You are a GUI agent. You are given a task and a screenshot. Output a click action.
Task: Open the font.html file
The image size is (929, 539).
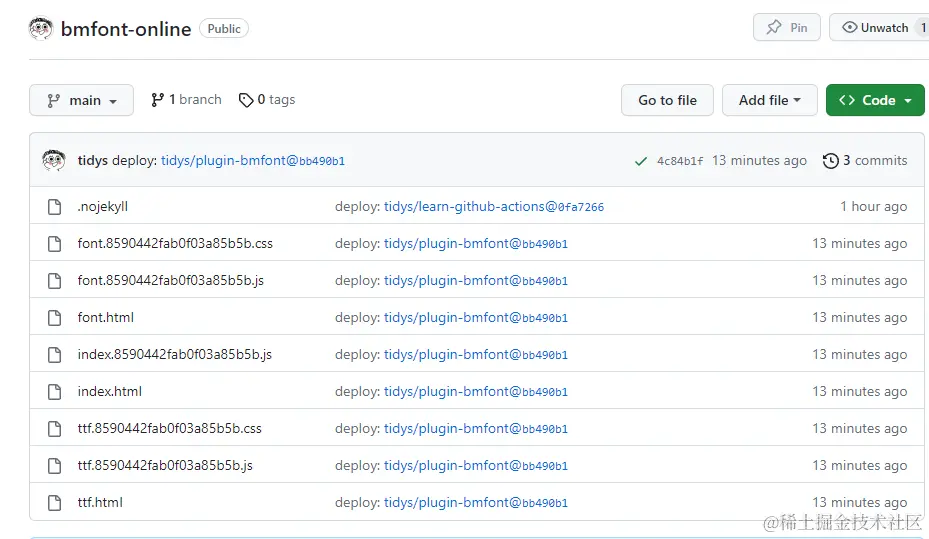click(105, 317)
